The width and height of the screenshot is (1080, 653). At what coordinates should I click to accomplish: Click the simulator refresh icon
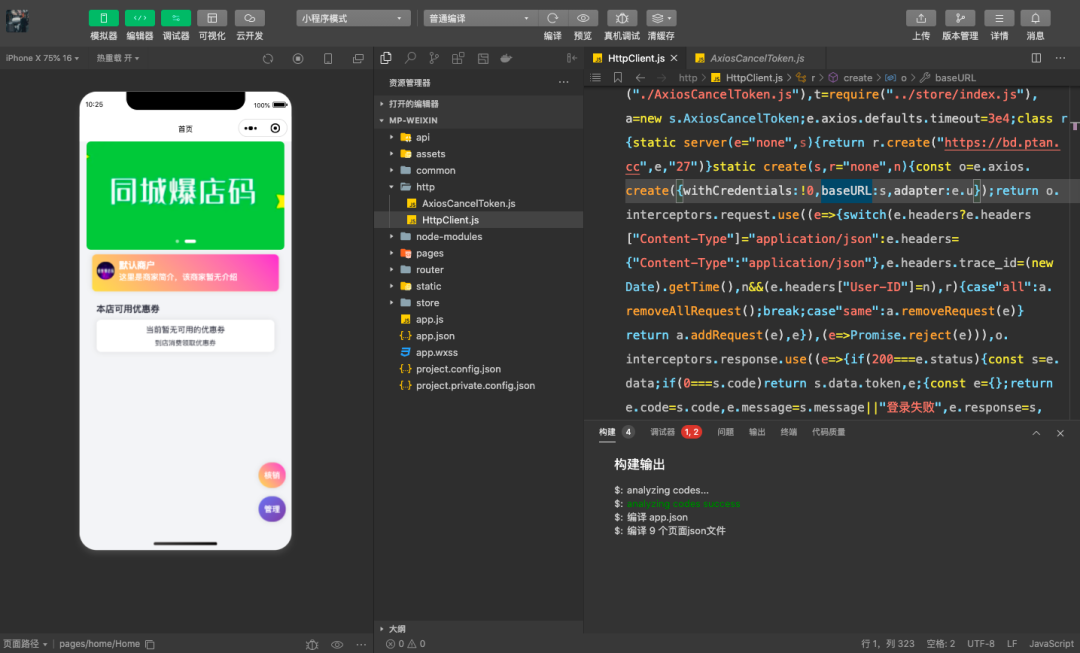[x=268, y=59]
